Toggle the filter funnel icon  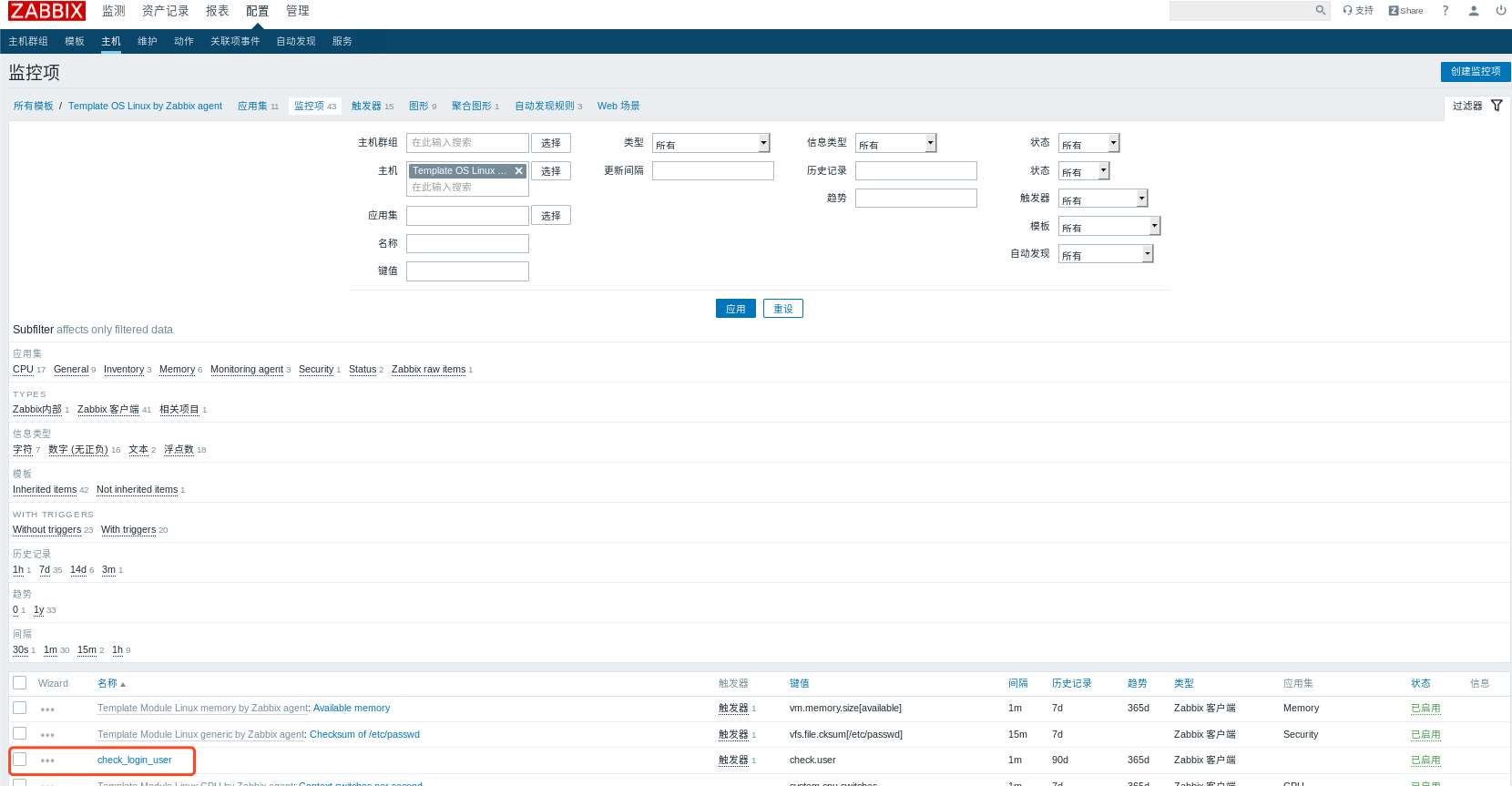pos(1497,106)
